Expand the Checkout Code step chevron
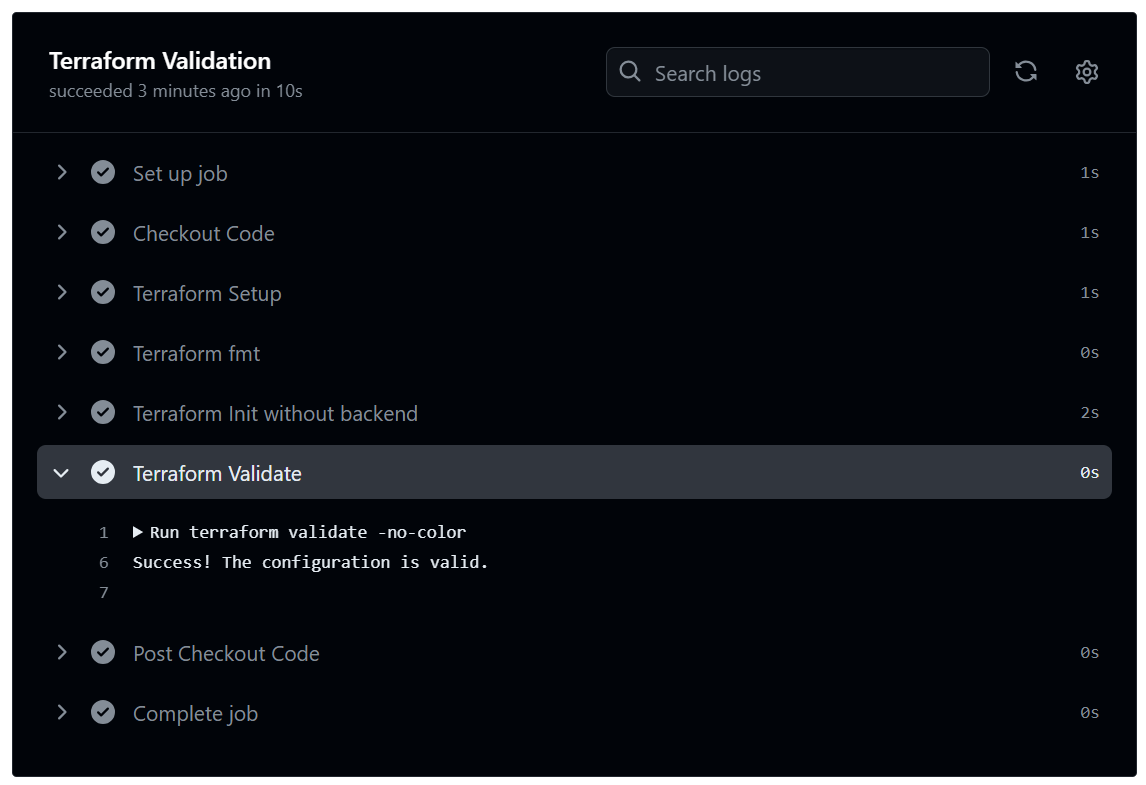Viewport: 1146px width, 785px height. click(x=62, y=233)
